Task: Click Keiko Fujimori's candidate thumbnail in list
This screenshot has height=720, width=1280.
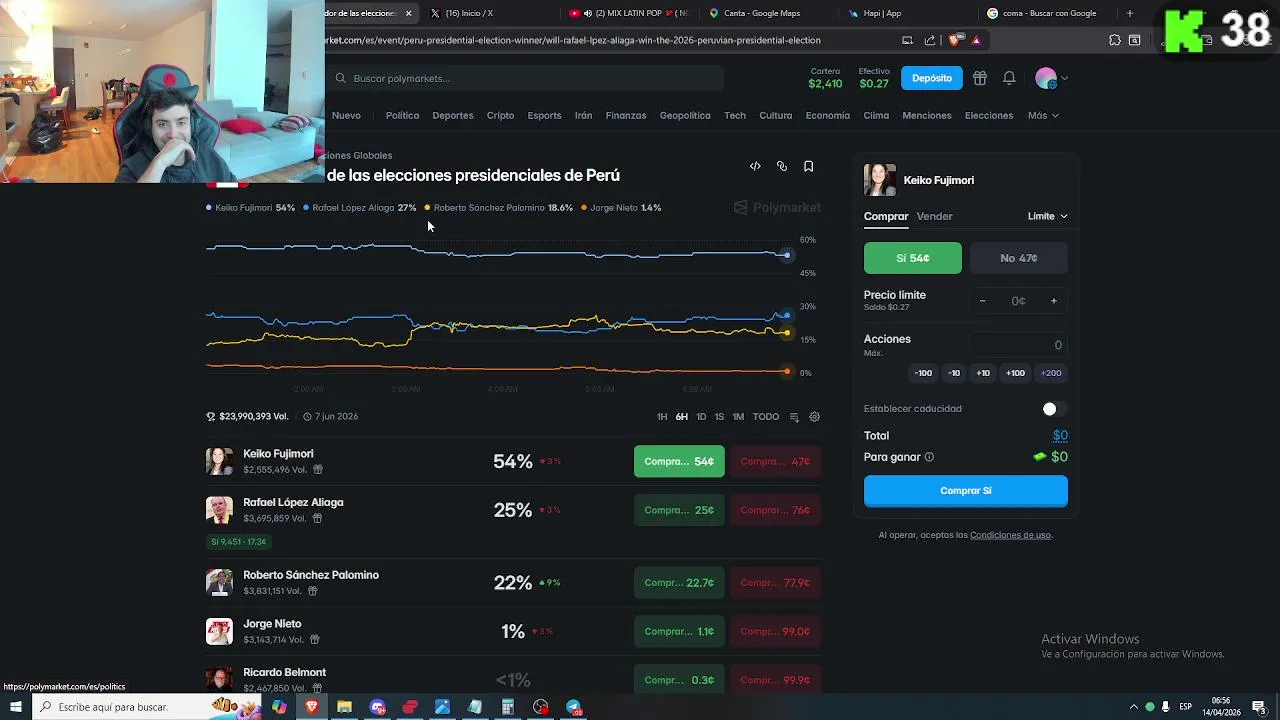Action: (219, 461)
